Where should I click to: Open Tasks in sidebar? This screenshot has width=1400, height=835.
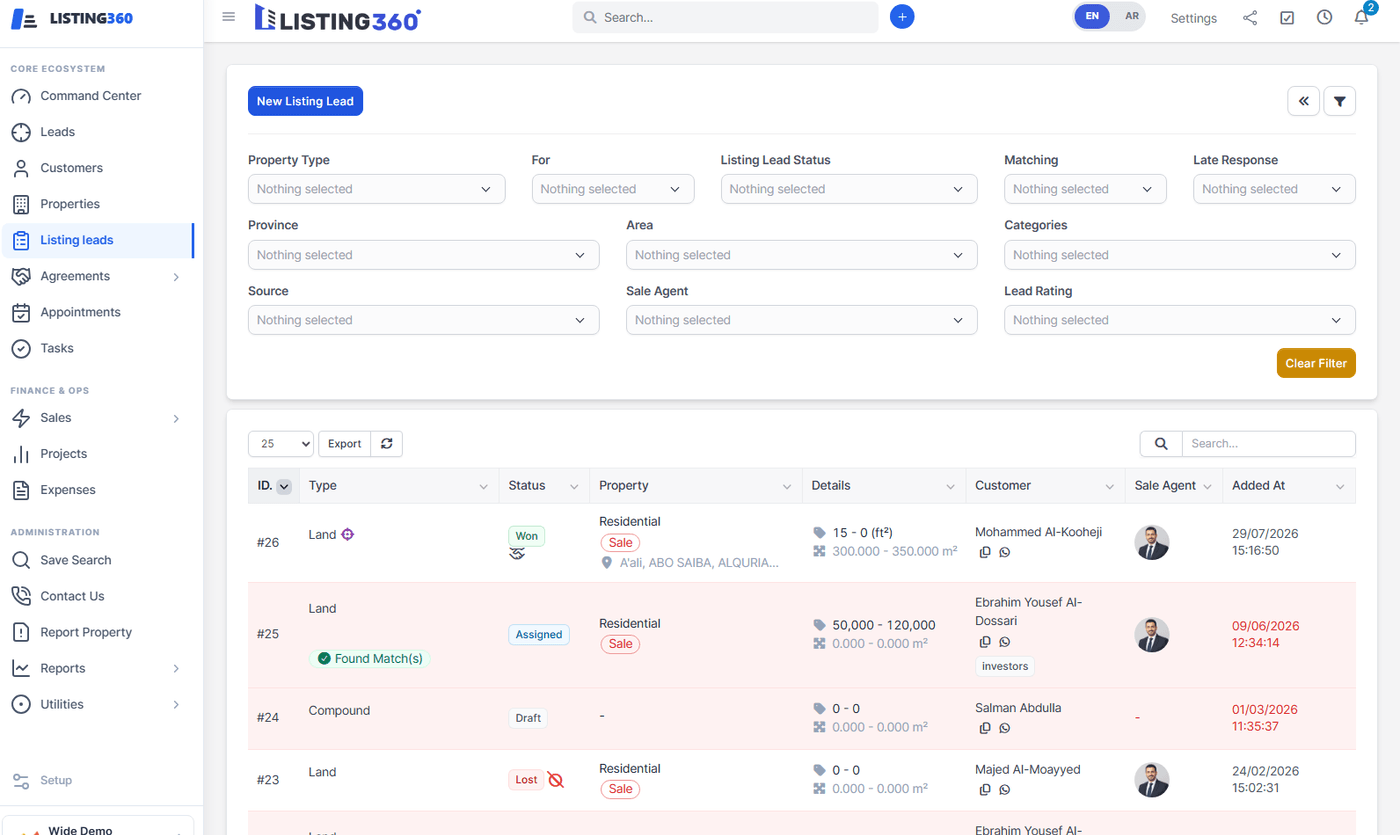97,348
